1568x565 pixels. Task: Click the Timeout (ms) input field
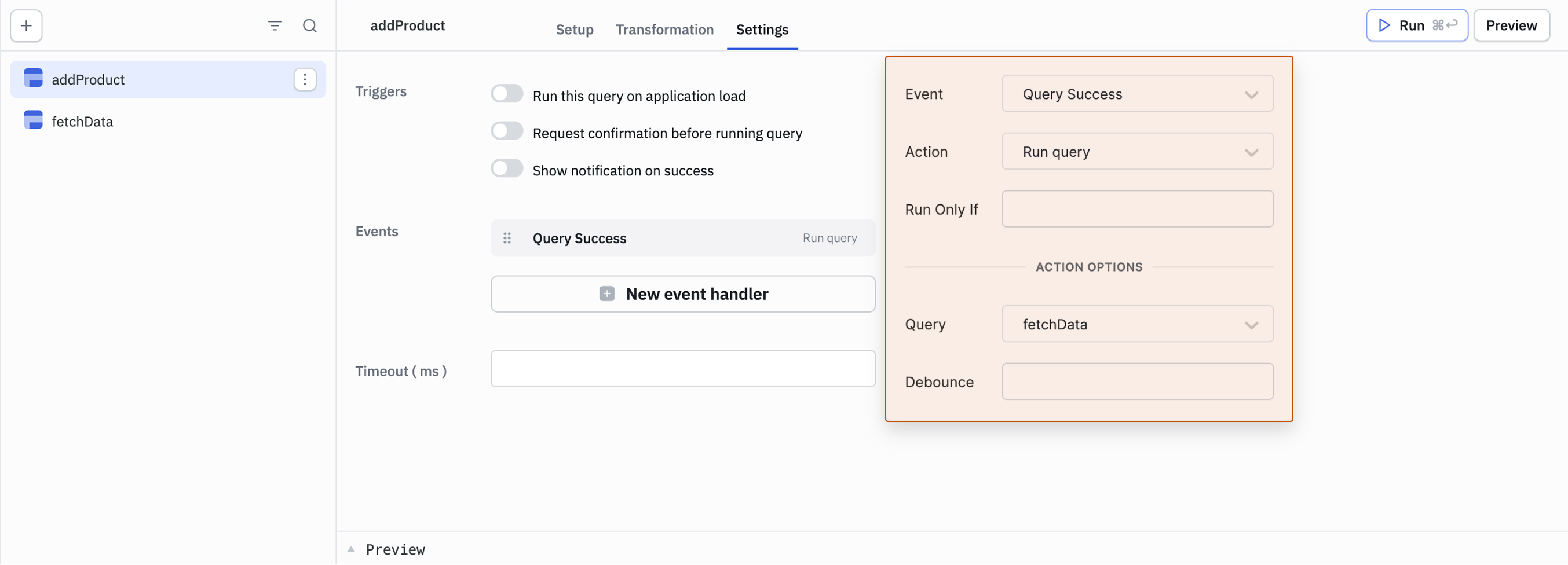(x=682, y=369)
